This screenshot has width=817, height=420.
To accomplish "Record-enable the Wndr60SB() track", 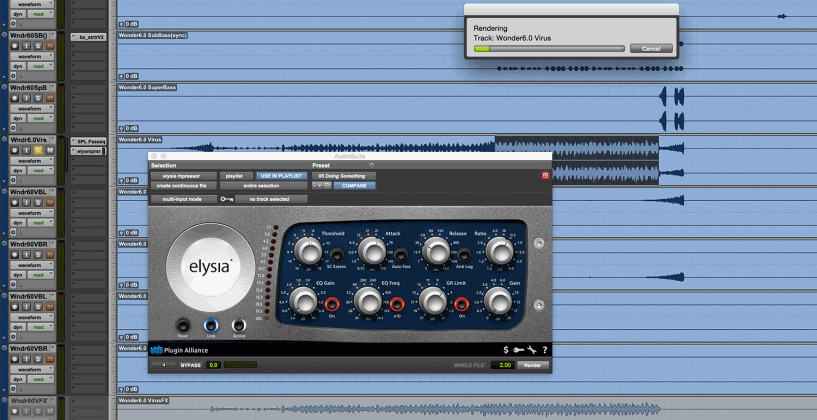I will pyautogui.click(x=15, y=46).
